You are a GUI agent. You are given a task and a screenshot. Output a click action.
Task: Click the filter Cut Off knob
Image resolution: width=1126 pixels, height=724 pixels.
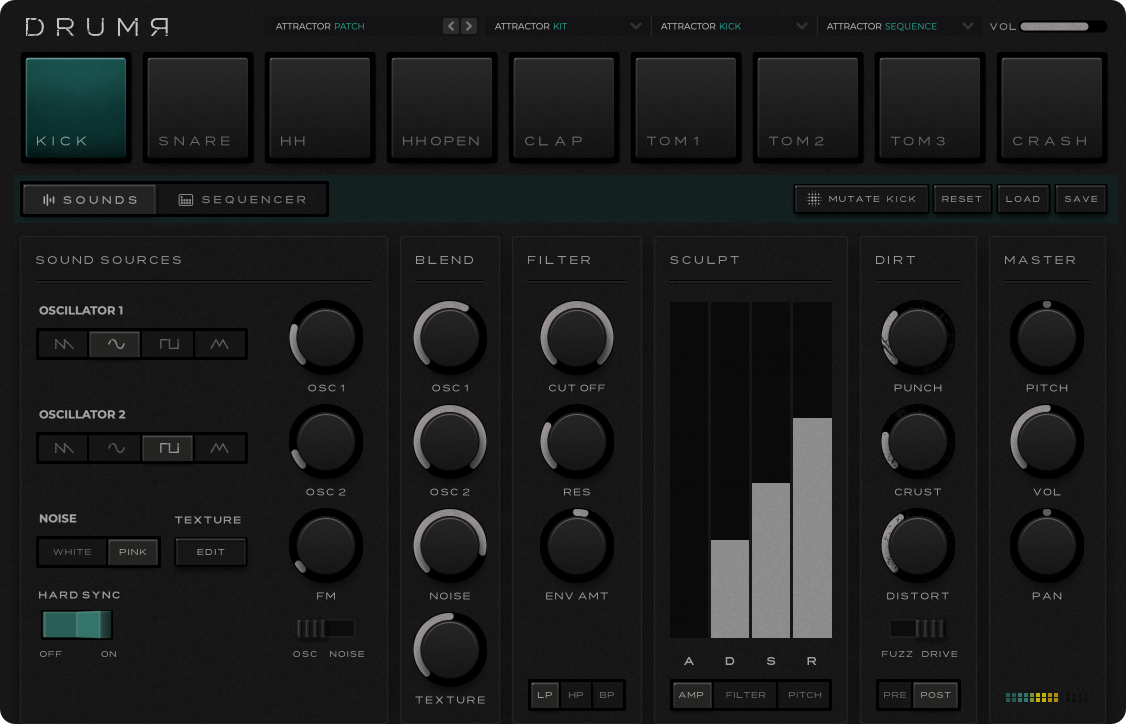[577, 338]
